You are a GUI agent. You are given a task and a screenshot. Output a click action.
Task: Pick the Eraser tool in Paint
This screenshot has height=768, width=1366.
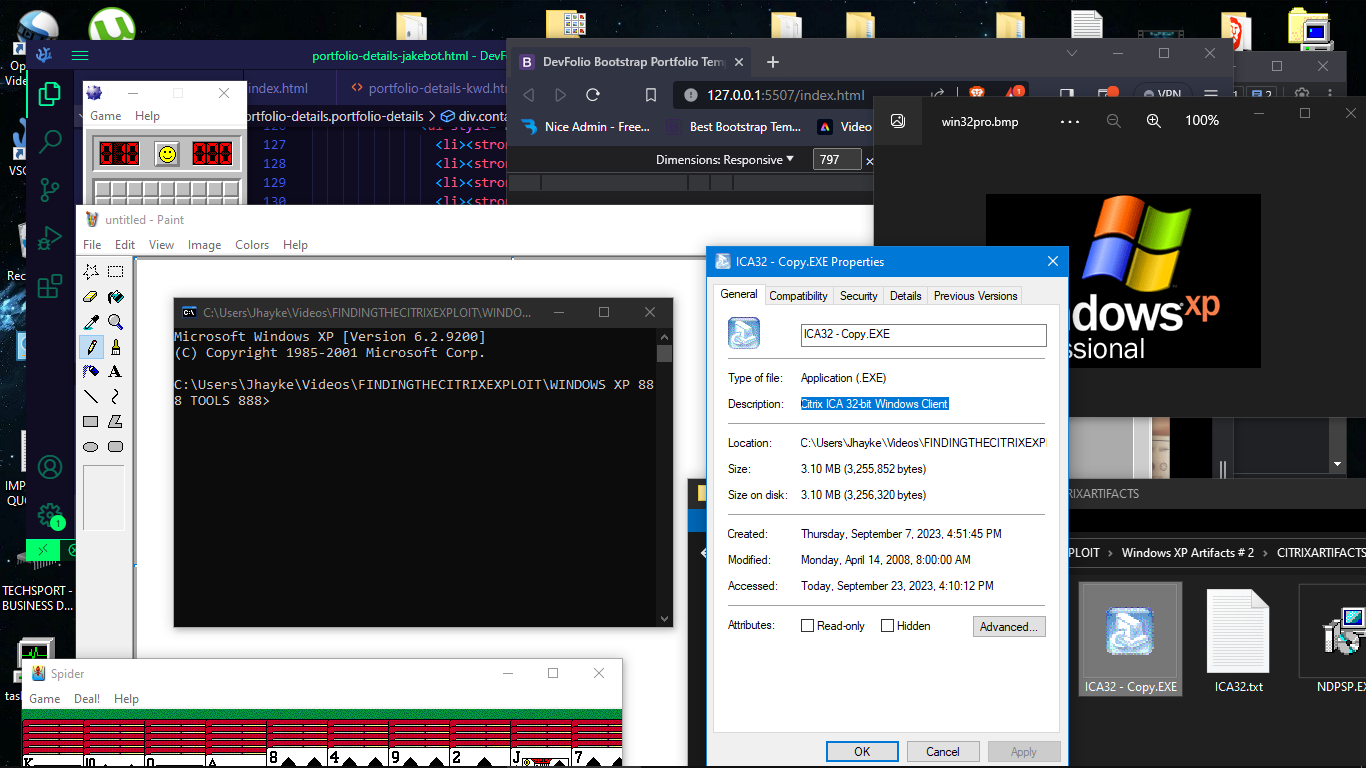(x=91, y=297)
